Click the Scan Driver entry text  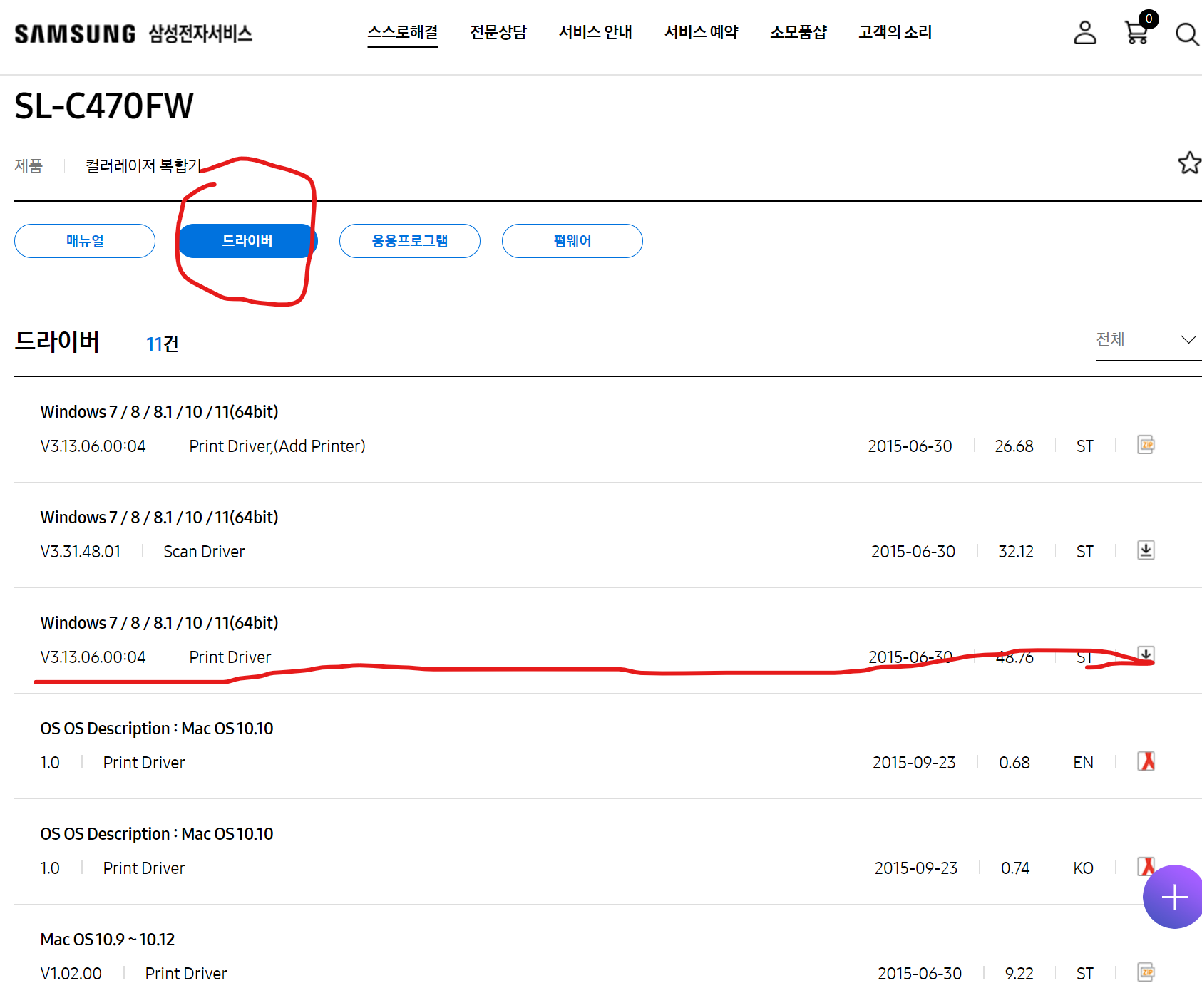(x=204, y=552)
